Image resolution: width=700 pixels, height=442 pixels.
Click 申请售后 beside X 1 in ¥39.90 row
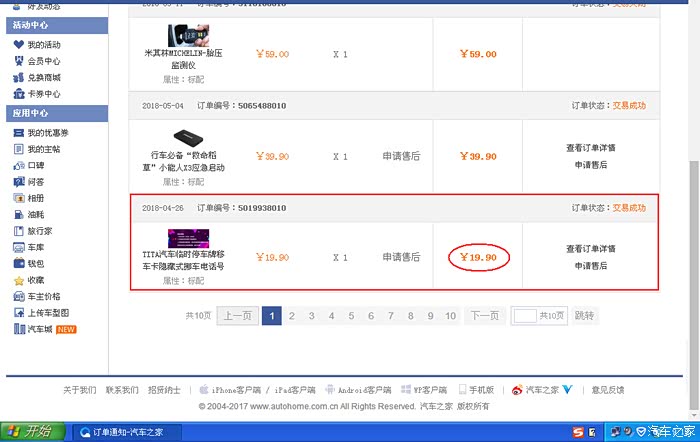tap(401, 156)
